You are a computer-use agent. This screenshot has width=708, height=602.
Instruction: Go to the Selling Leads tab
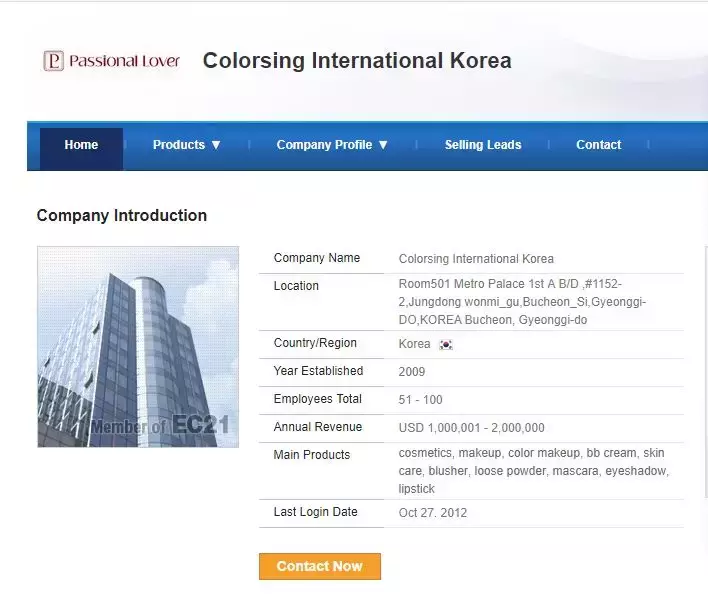coord(483,145)
